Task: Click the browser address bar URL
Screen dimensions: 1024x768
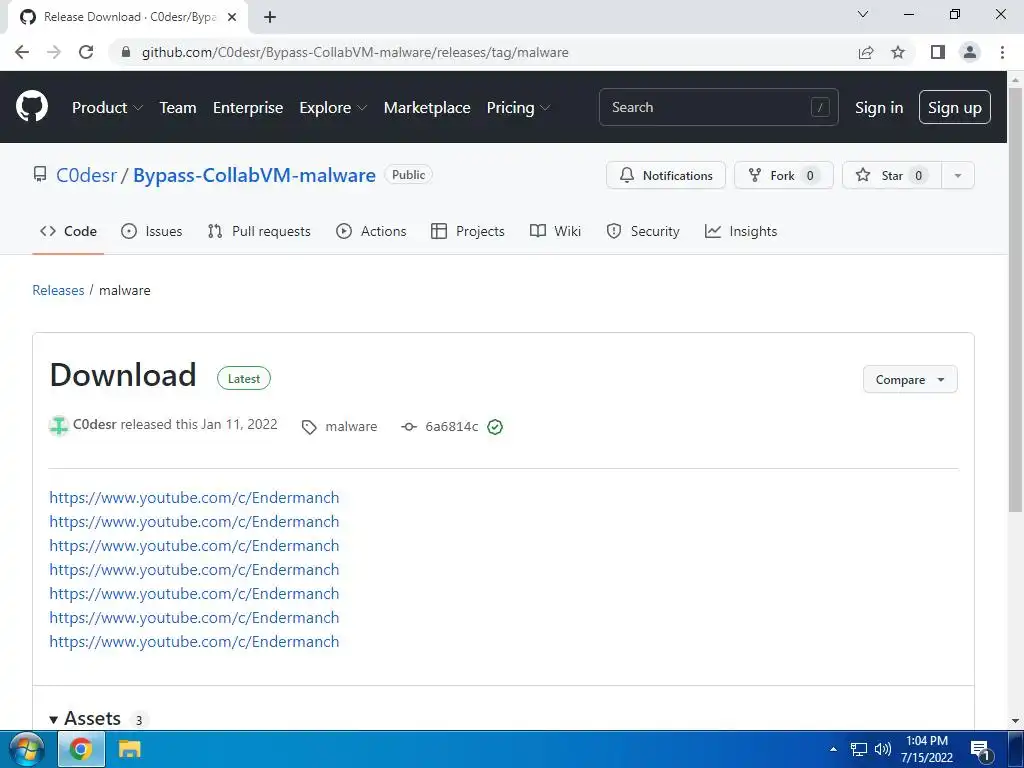Action: [x=355, y=52]
